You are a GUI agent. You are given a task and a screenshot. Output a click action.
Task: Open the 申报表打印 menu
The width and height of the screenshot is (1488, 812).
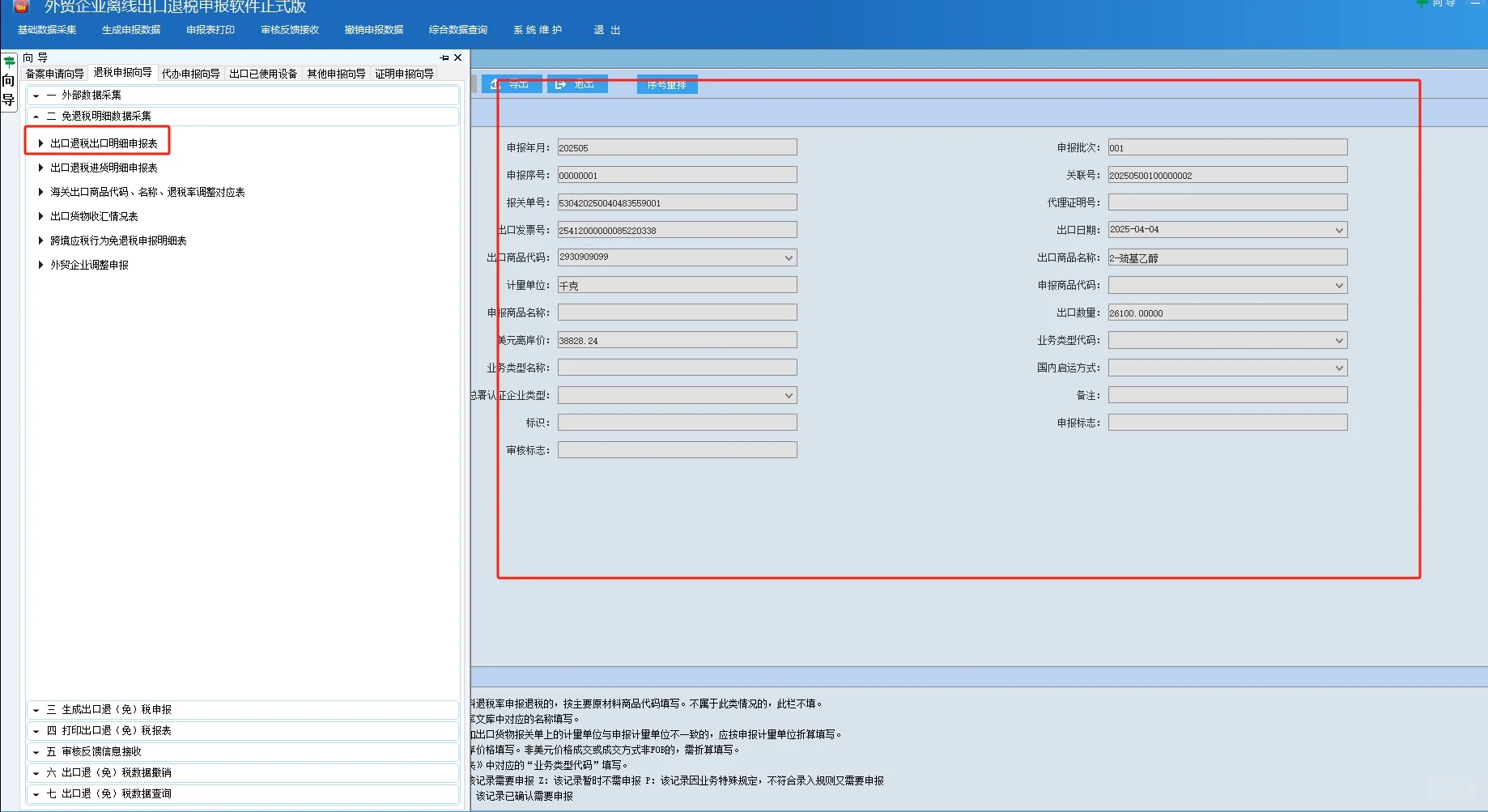(x=210, y=30)
